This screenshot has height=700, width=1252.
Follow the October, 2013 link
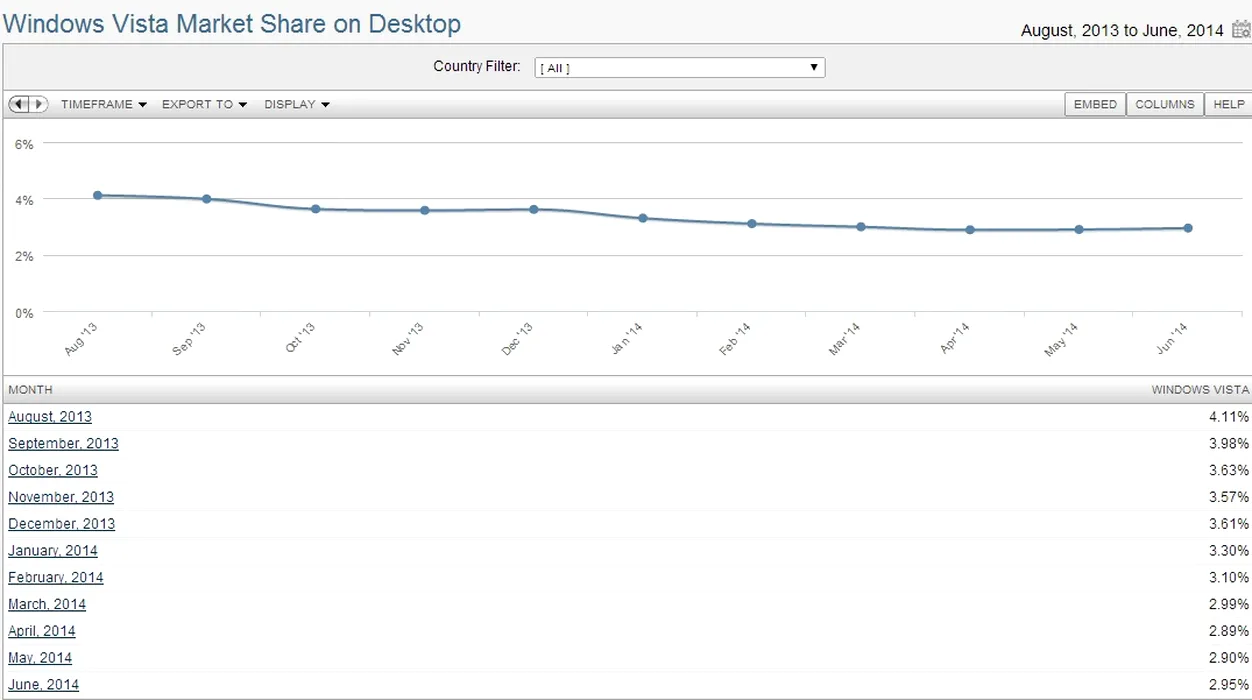(x=53, y=470)
